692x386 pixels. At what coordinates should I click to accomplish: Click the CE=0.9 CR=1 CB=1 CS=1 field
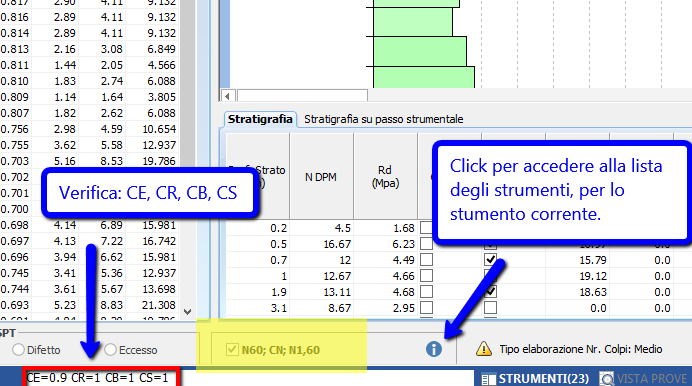(x=102, y=378)
